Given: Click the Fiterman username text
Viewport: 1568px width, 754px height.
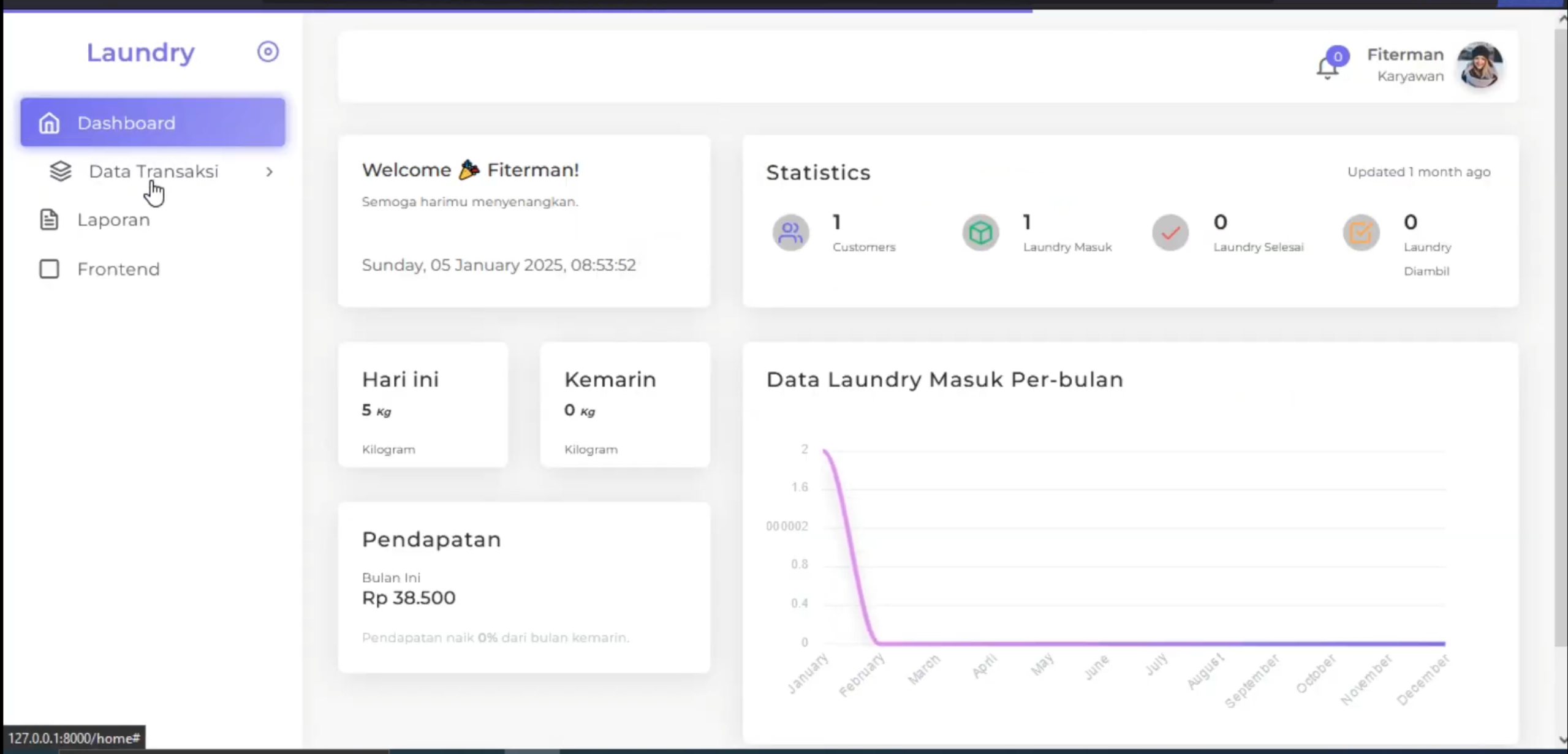Looking at the screenshot, I should tap(1405, 55).
